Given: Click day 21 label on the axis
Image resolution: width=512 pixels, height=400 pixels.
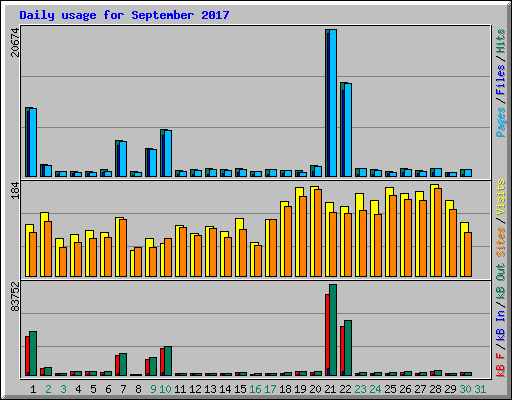Looking at the screenshot, I should pyautogui.click(x=330, y=389).
